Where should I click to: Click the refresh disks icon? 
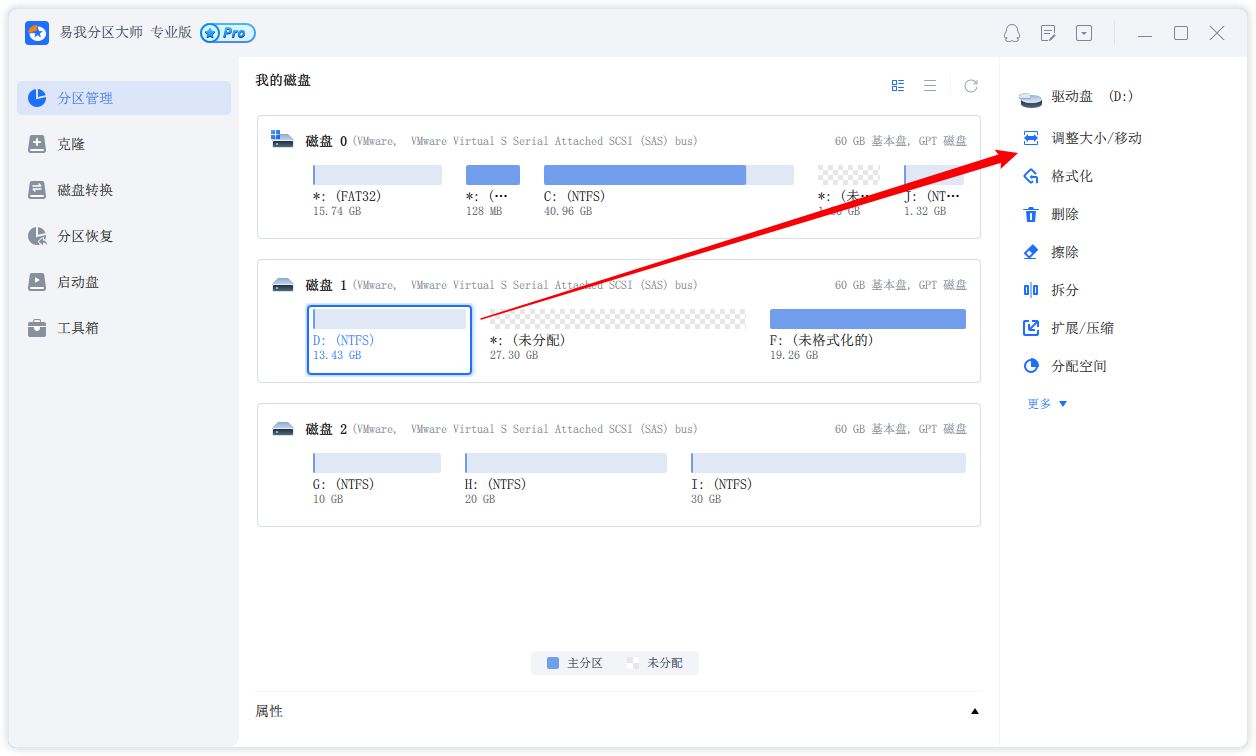tap(970, 86)
